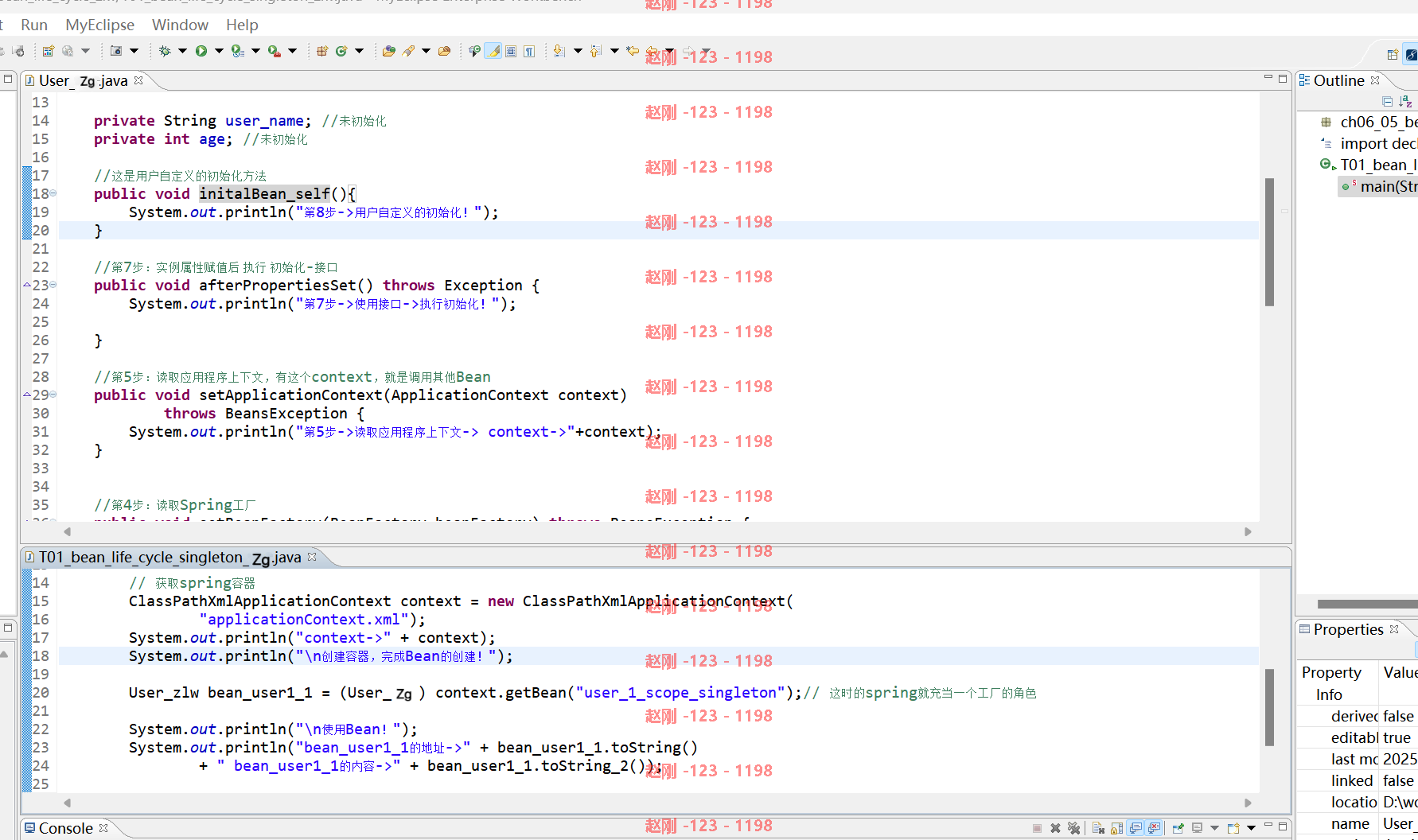Open the Help menu
The width and height of the screenshot is (1418, 840).
[242, 25]
